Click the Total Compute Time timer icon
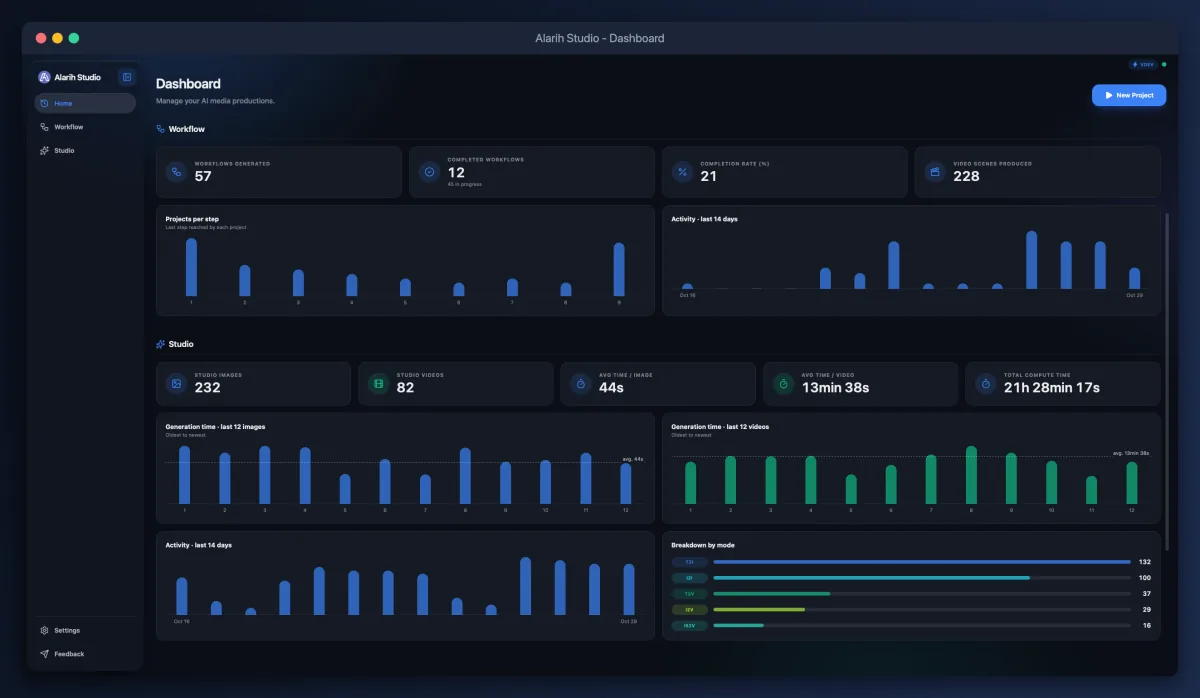1200x698 pixels. (985, 383)
